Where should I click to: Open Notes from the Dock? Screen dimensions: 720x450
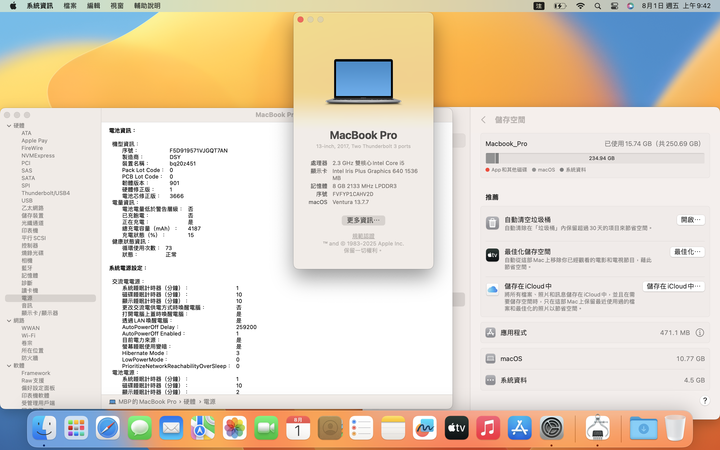point(393,428)
